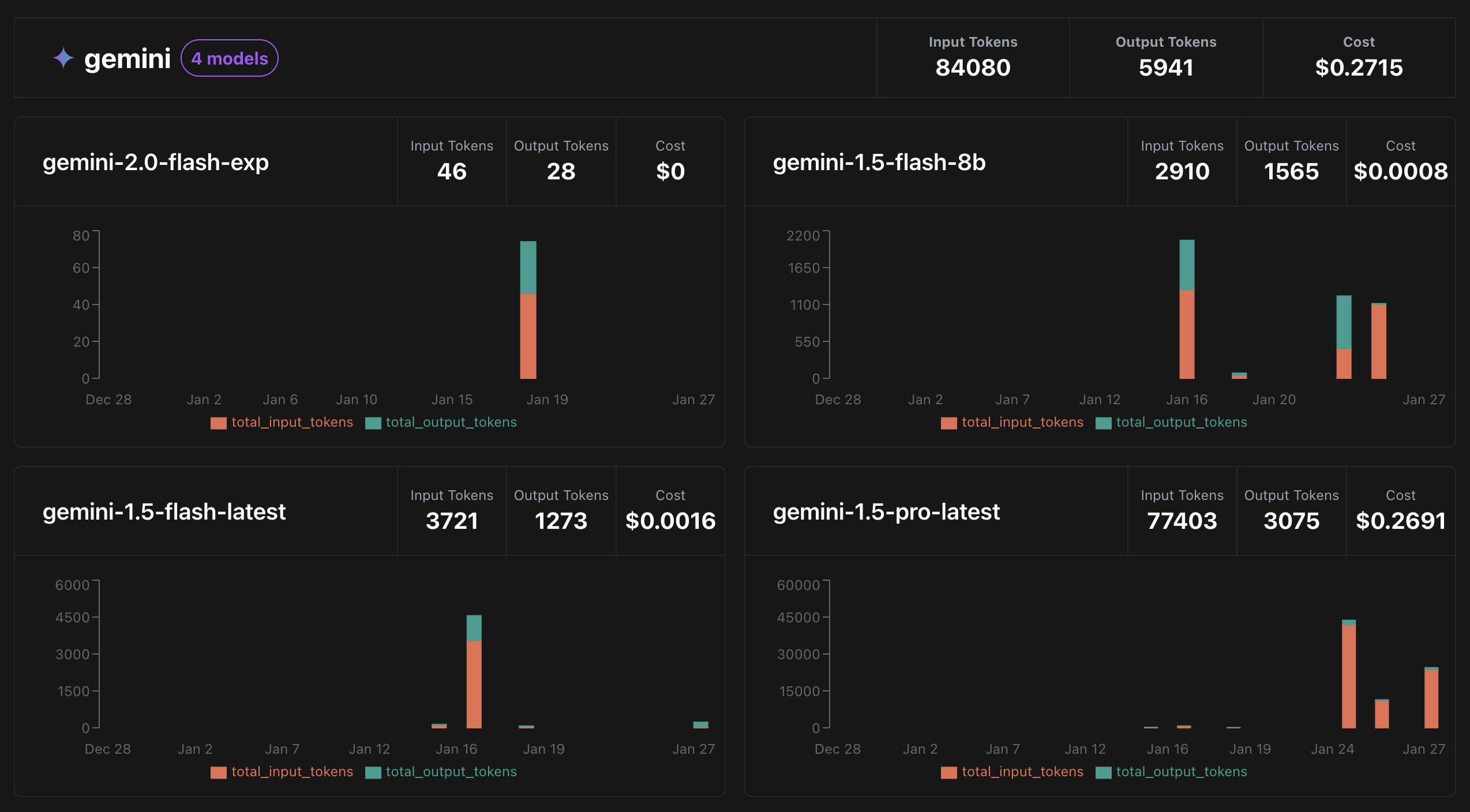Click the Jan 27 bar in gemini-1.5-pro-latest chart
Screen dimensions: 1470x812
[1431, 698]
